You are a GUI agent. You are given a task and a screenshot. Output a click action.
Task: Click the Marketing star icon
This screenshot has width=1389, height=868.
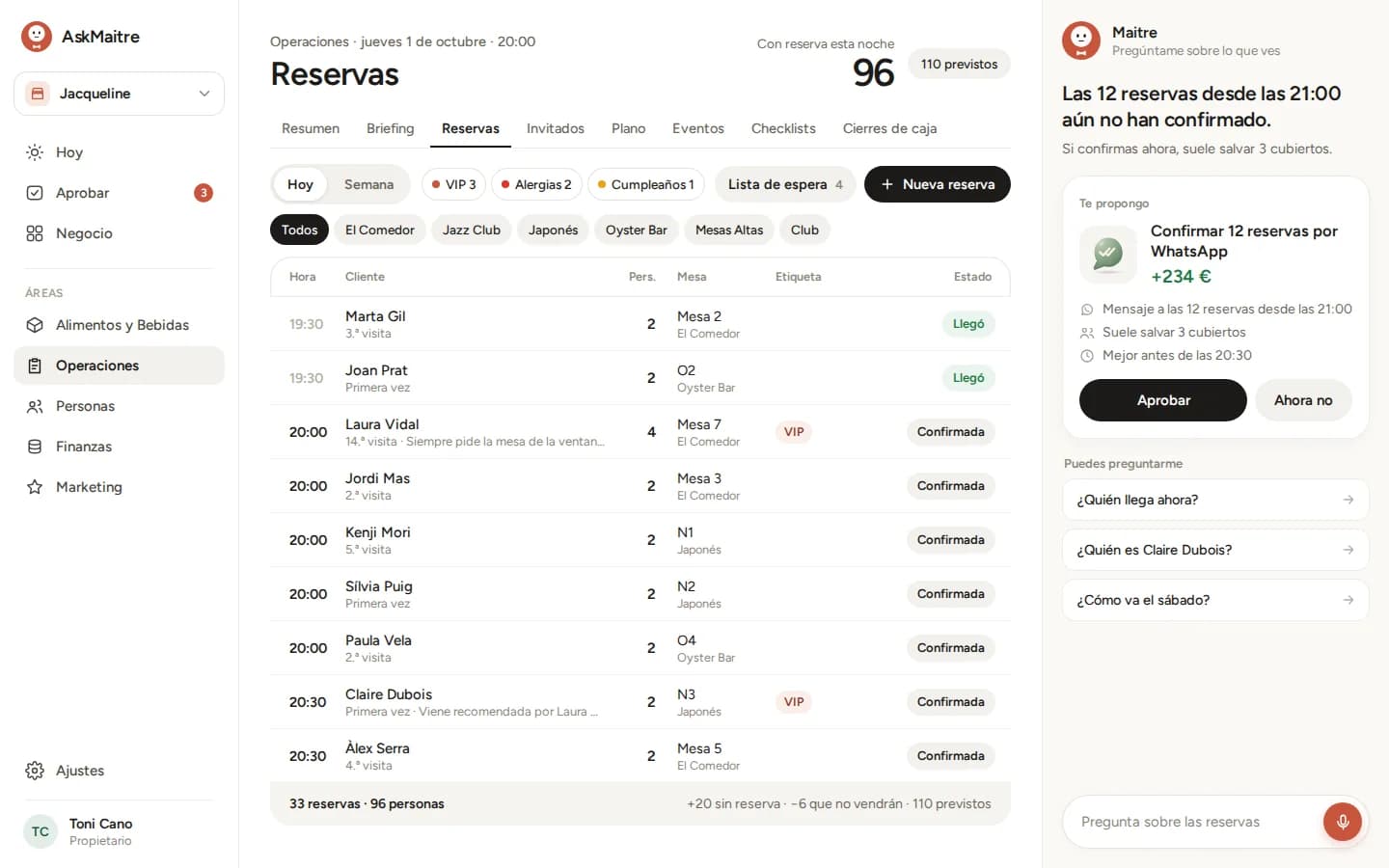tap(35, 487)
